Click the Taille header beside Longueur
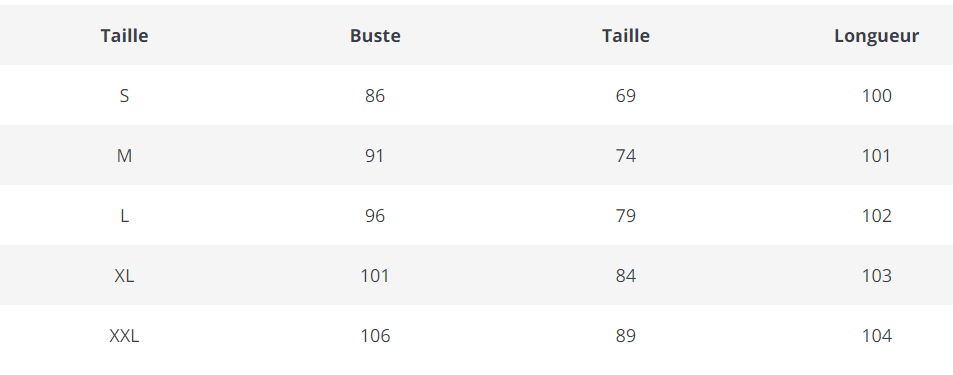 [626, 36]
